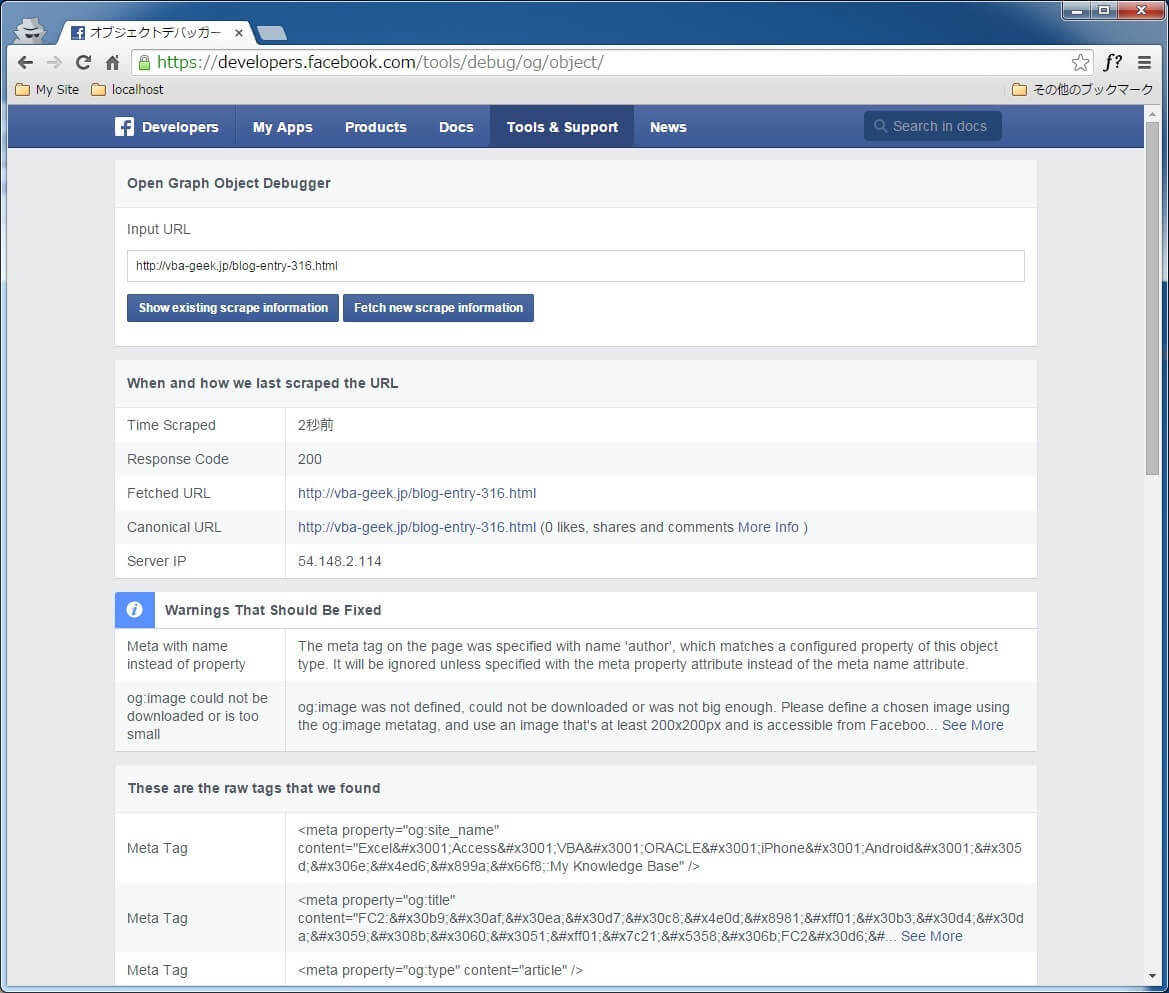
Task: Click the browser back arrow
Action: (26, 62)
